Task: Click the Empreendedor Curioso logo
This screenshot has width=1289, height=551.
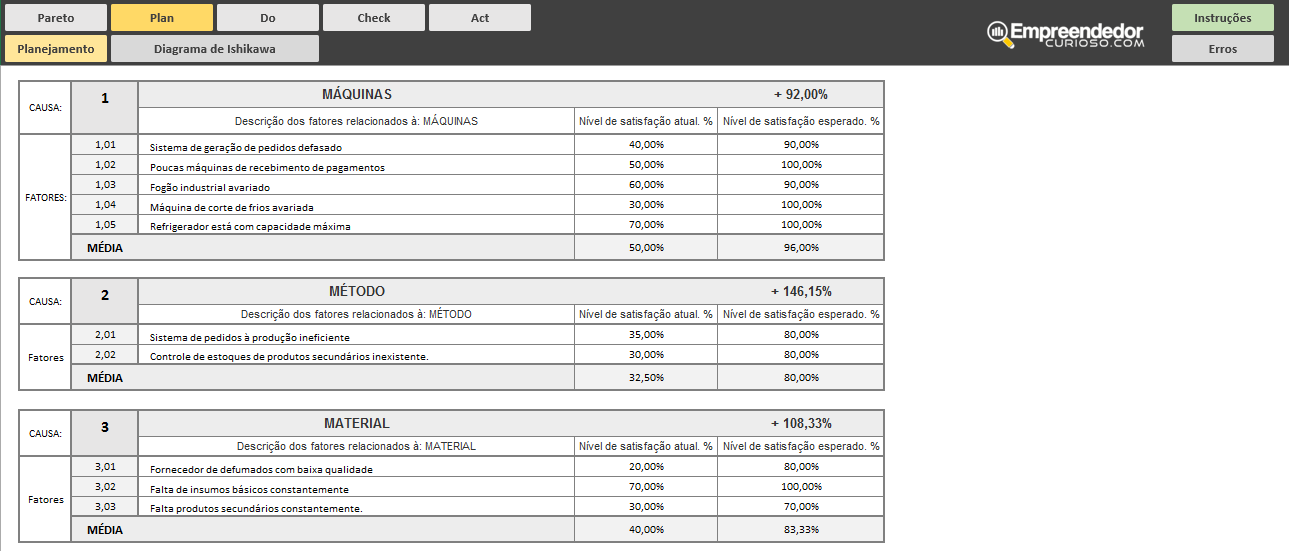Action: point(1065,34)
